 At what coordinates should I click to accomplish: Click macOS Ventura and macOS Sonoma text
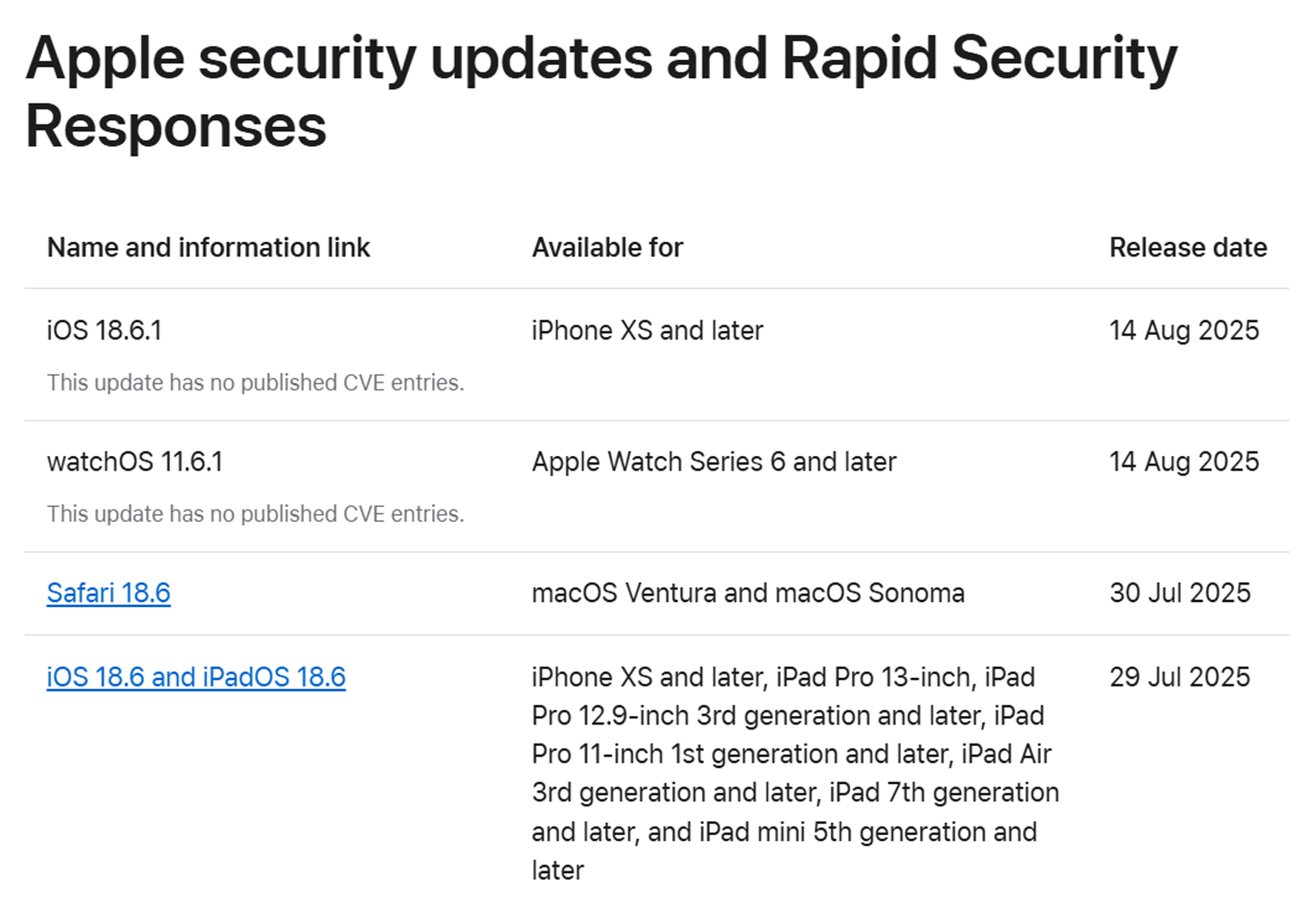point(748,592)
